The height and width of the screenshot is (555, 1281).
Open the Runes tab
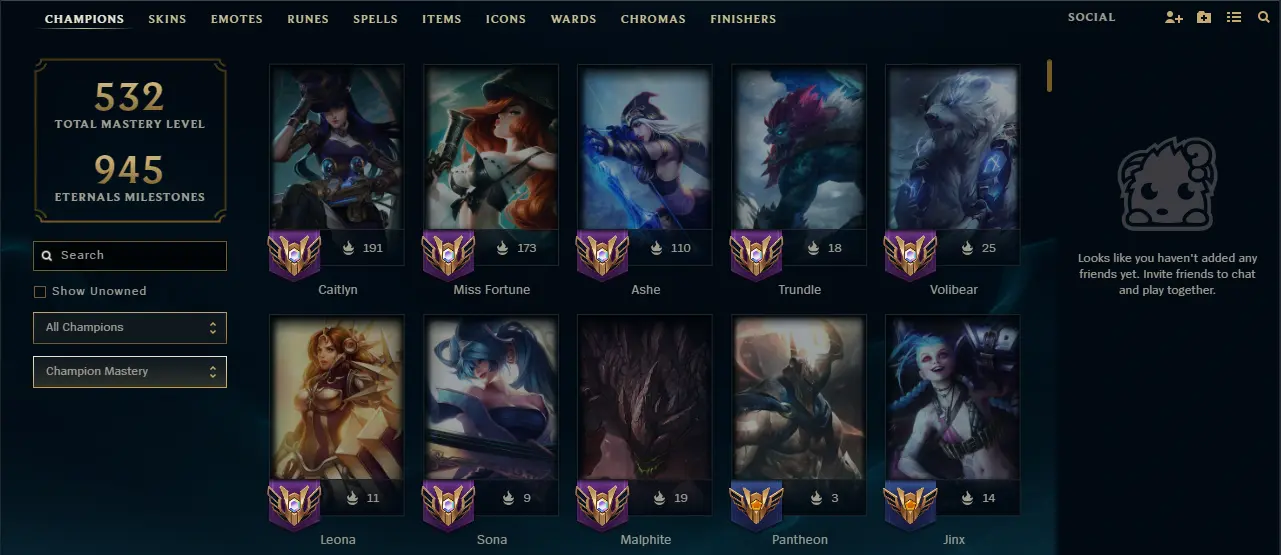[308, 19]
